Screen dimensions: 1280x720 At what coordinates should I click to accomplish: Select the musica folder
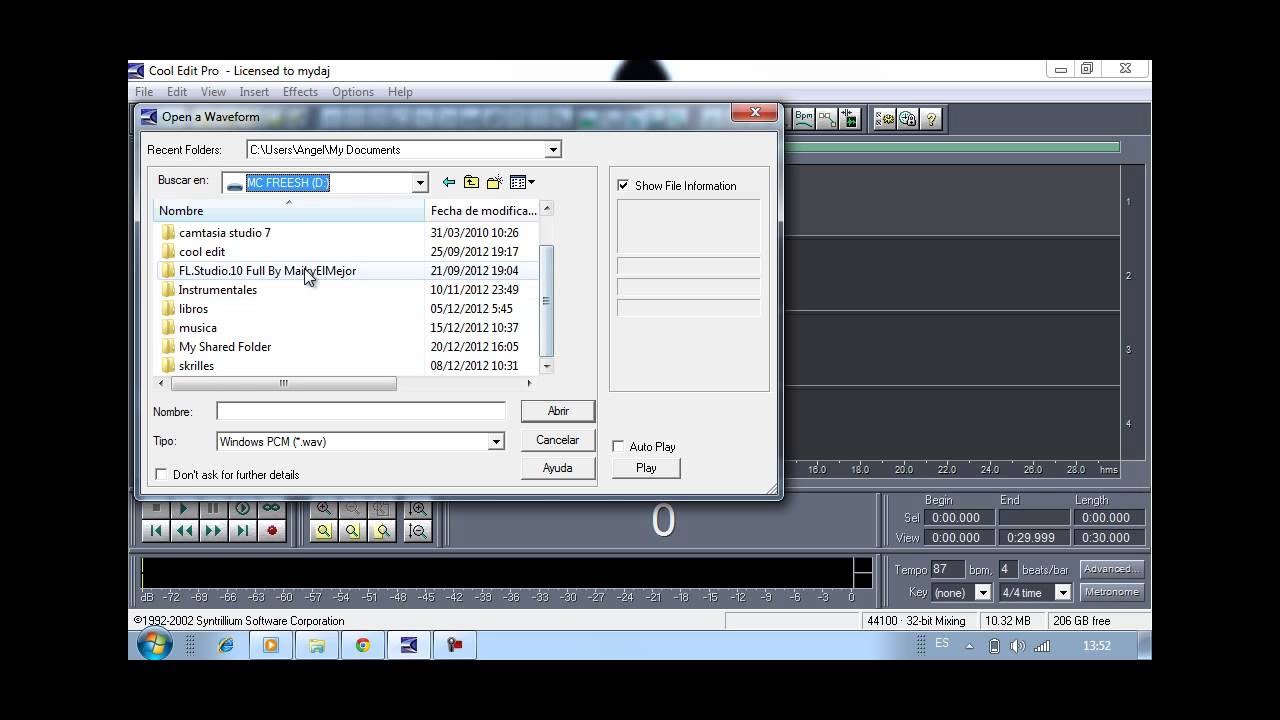point(197,328)
